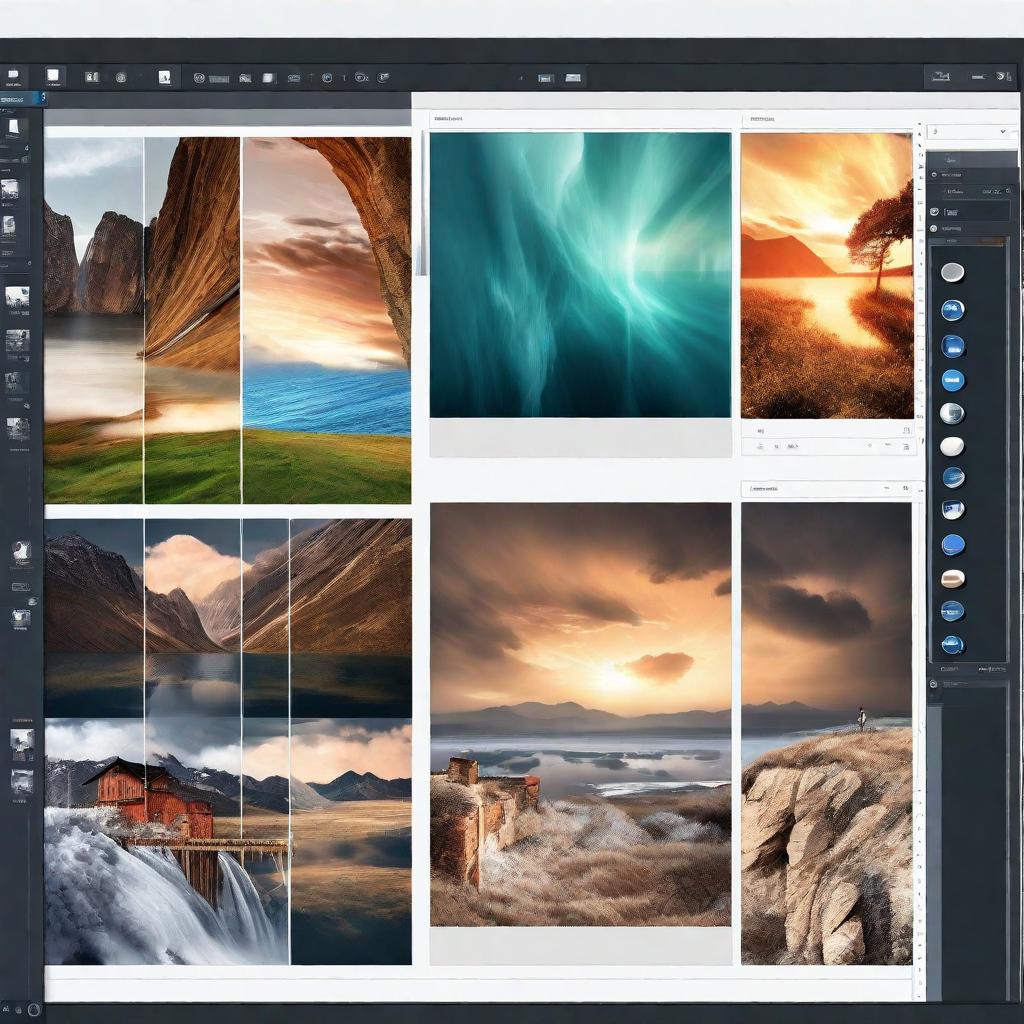The width and height of the screenshot is (1024, 1024).
Task: Select the header tab above the sunset tree image
Action: tap(762, 119)
